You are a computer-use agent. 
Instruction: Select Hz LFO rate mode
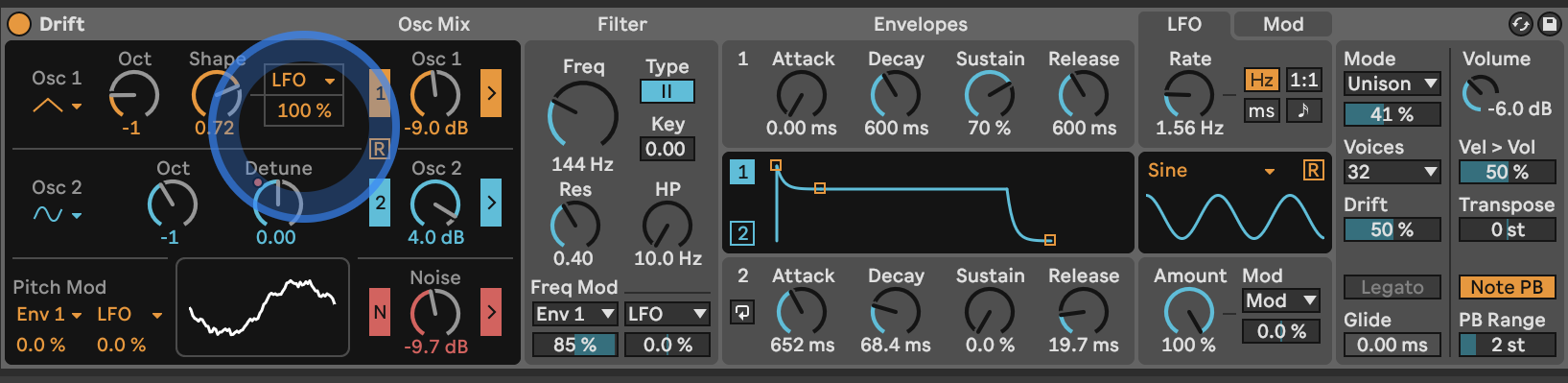click(1261, 80)
